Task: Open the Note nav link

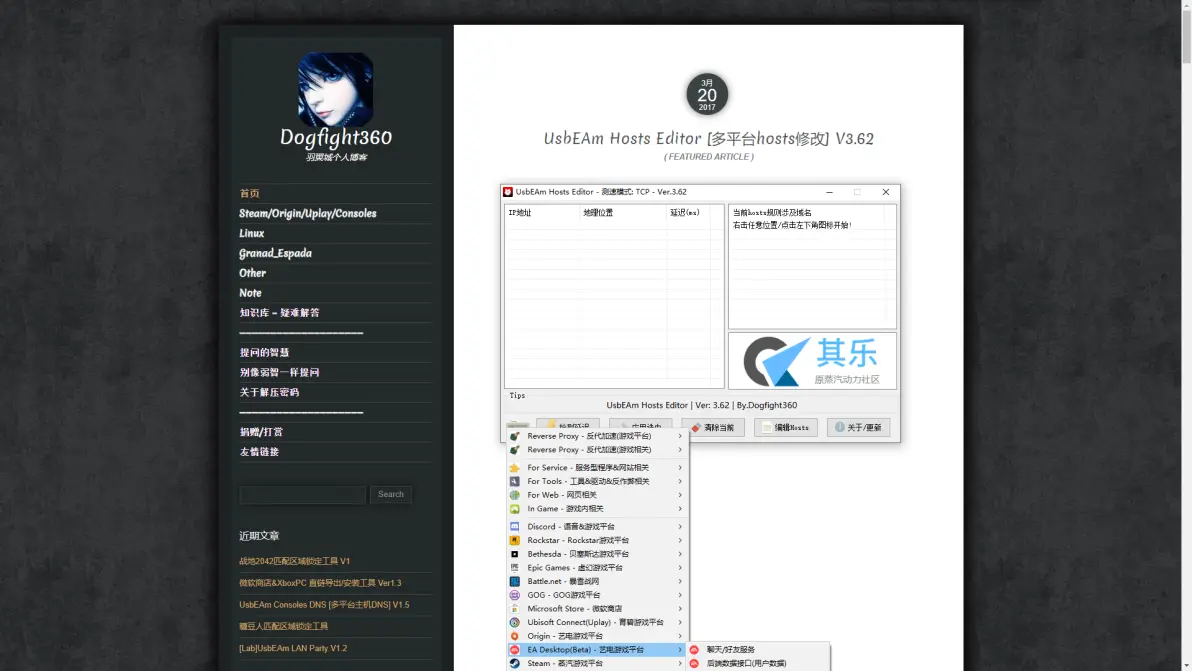Action: tap(250, 293)
